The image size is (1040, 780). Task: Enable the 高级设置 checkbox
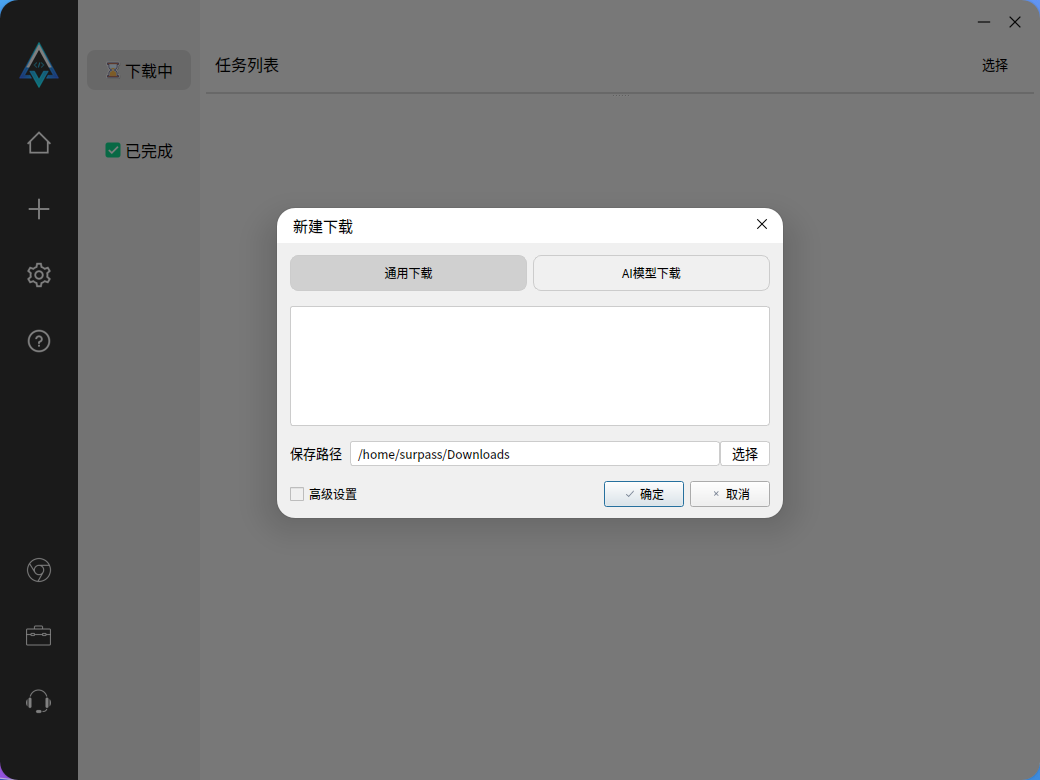tap(297, 494)
